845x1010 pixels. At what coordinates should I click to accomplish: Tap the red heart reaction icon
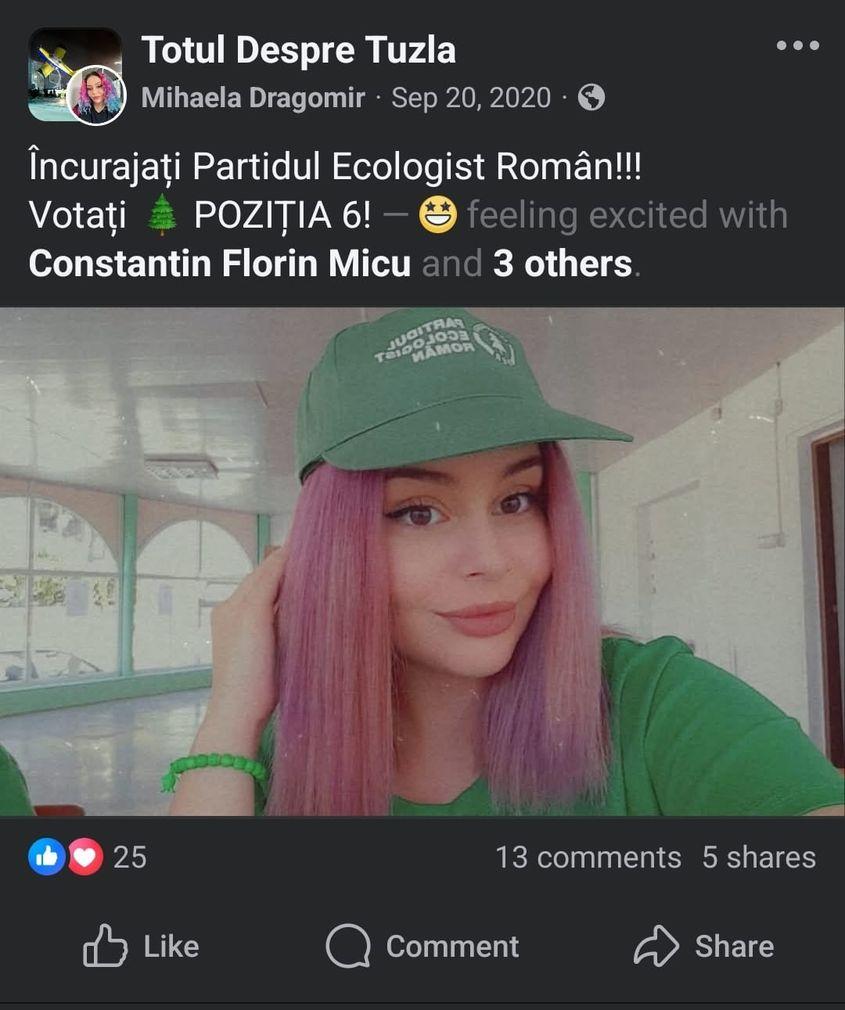(x=84, y=857)
